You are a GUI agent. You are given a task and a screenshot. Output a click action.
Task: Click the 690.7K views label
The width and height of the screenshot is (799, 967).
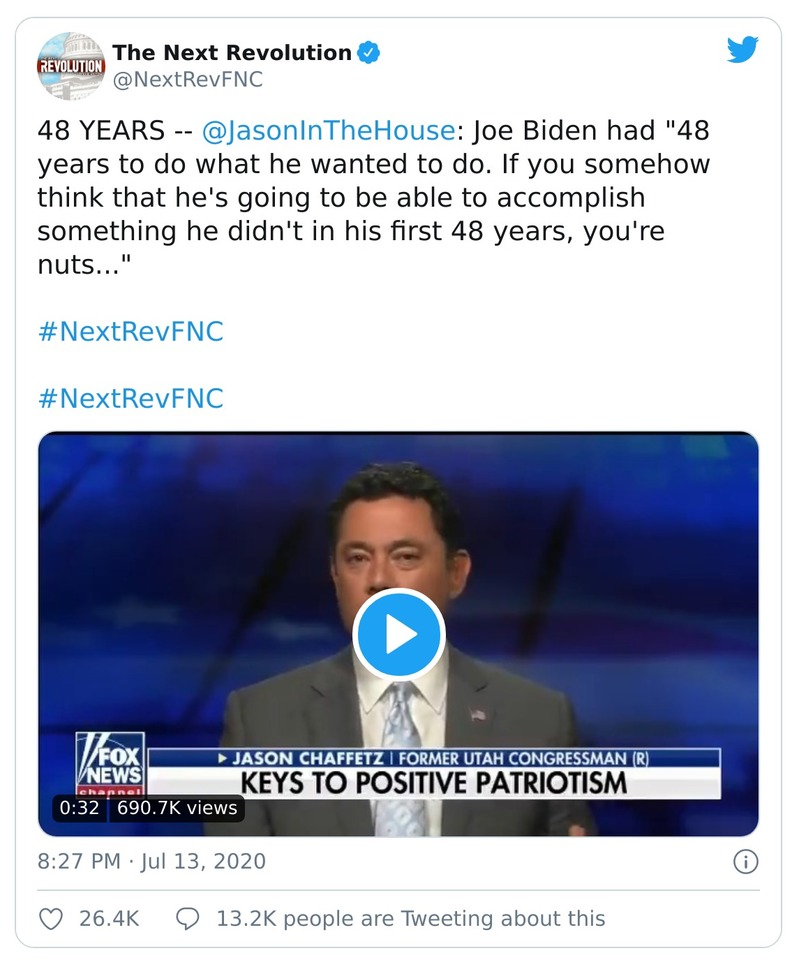[x=177, y=807]
